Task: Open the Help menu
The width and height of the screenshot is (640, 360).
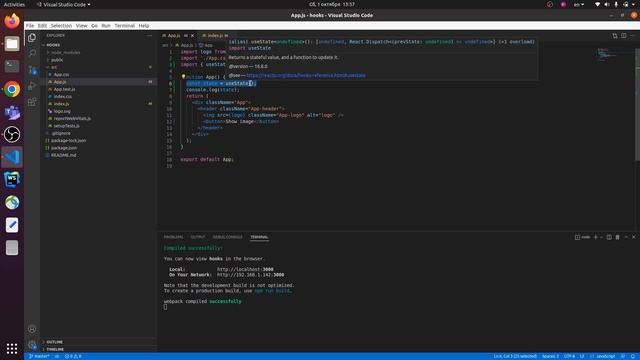Action: point(144,25)
